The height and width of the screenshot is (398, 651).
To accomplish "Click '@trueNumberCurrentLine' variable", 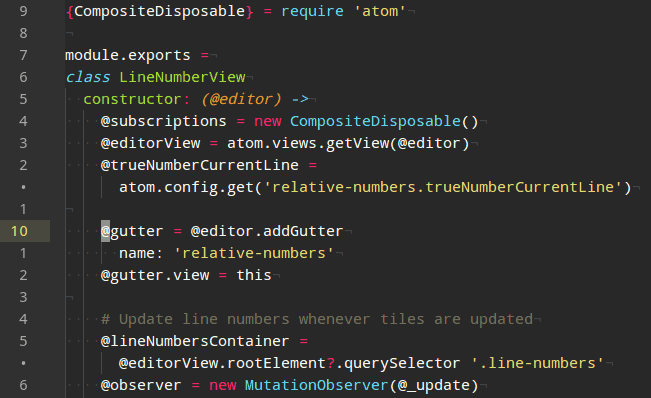I will pos(200,165).
